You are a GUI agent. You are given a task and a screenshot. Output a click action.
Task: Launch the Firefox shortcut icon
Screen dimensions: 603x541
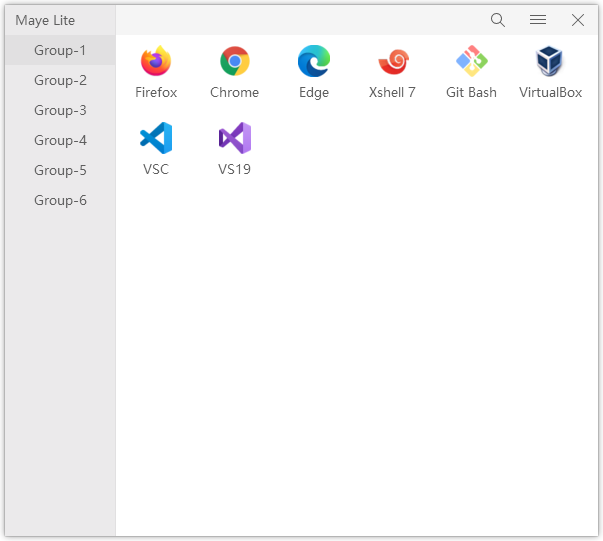156,62
